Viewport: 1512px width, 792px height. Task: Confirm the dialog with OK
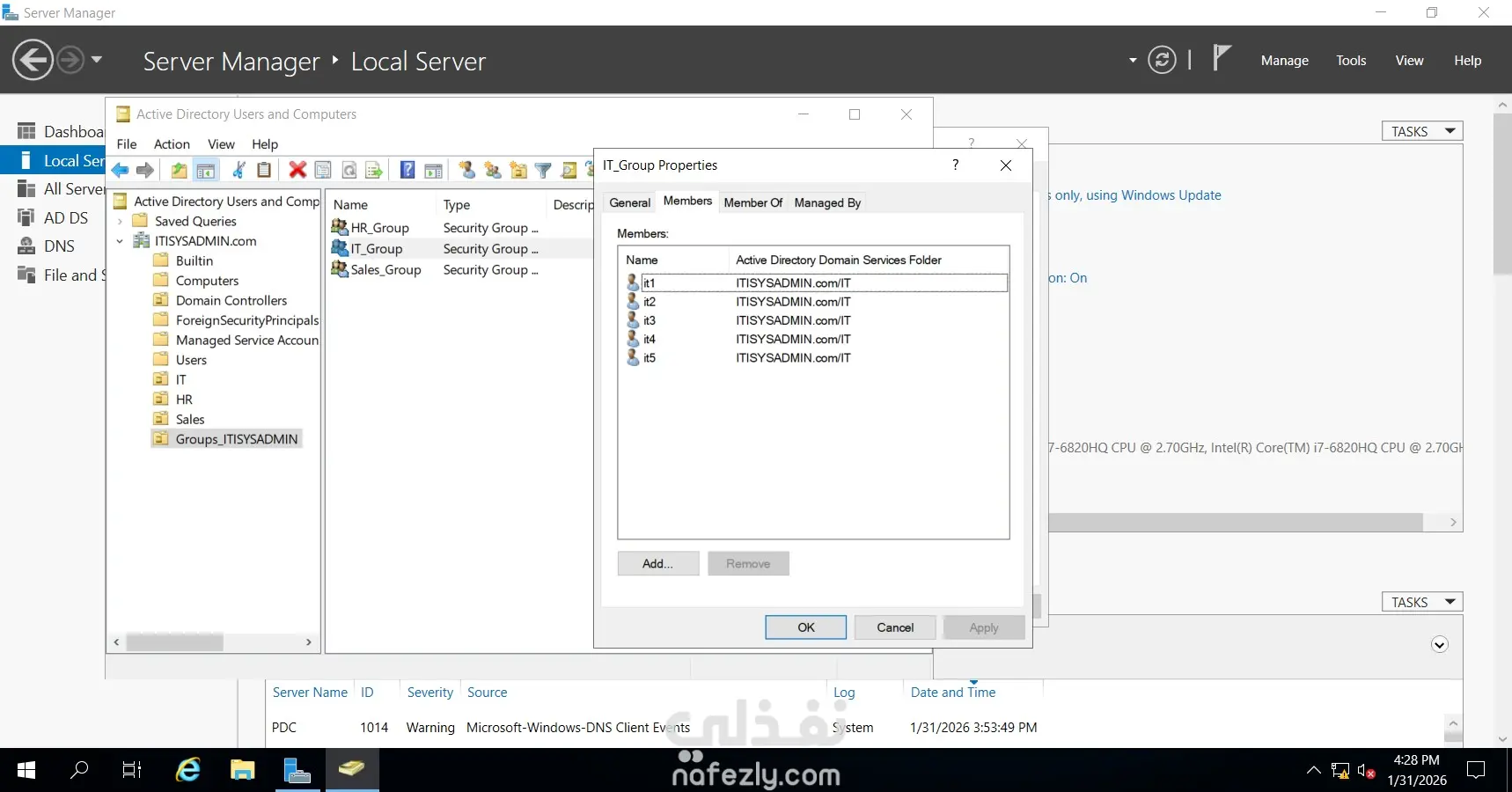[x=806, y=627]
